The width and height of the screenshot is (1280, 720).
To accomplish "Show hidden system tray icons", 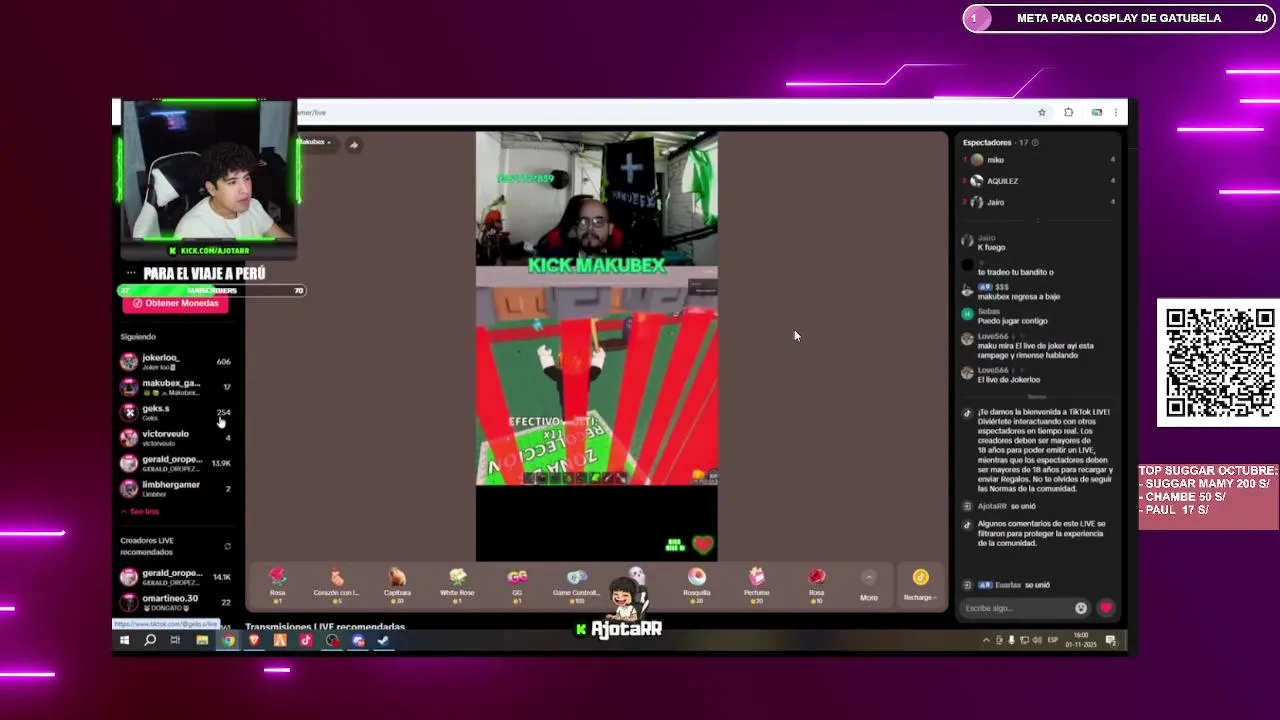I will tap(986, 640).
